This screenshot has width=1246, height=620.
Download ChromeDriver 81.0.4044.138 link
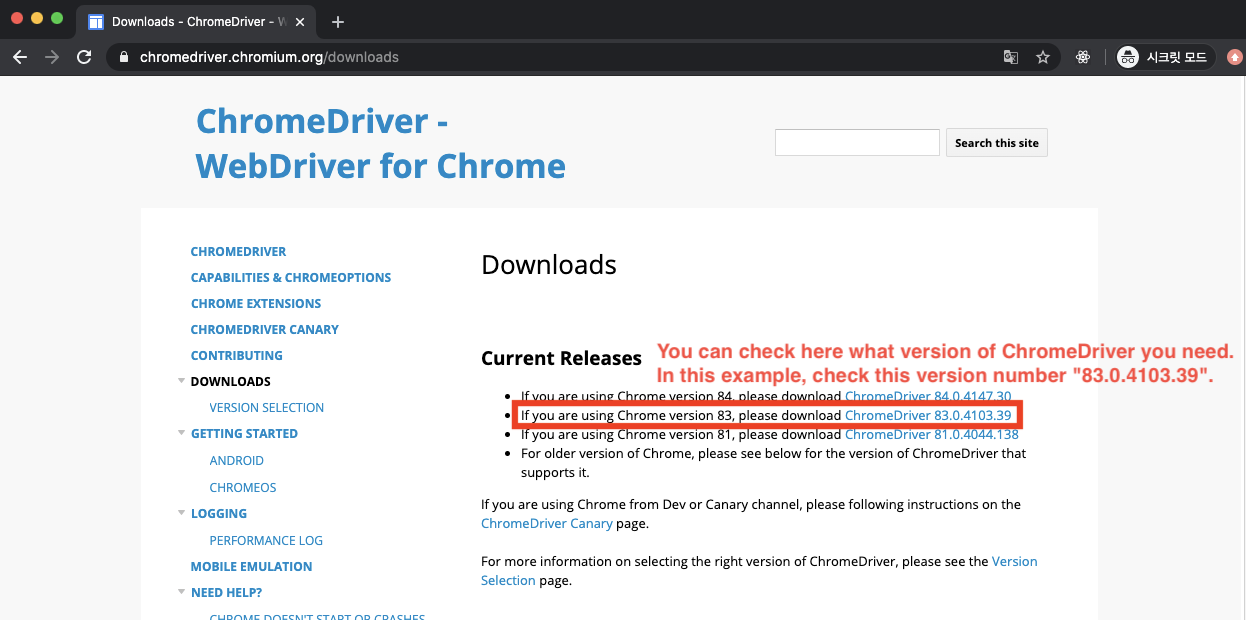tap(932, 434)
